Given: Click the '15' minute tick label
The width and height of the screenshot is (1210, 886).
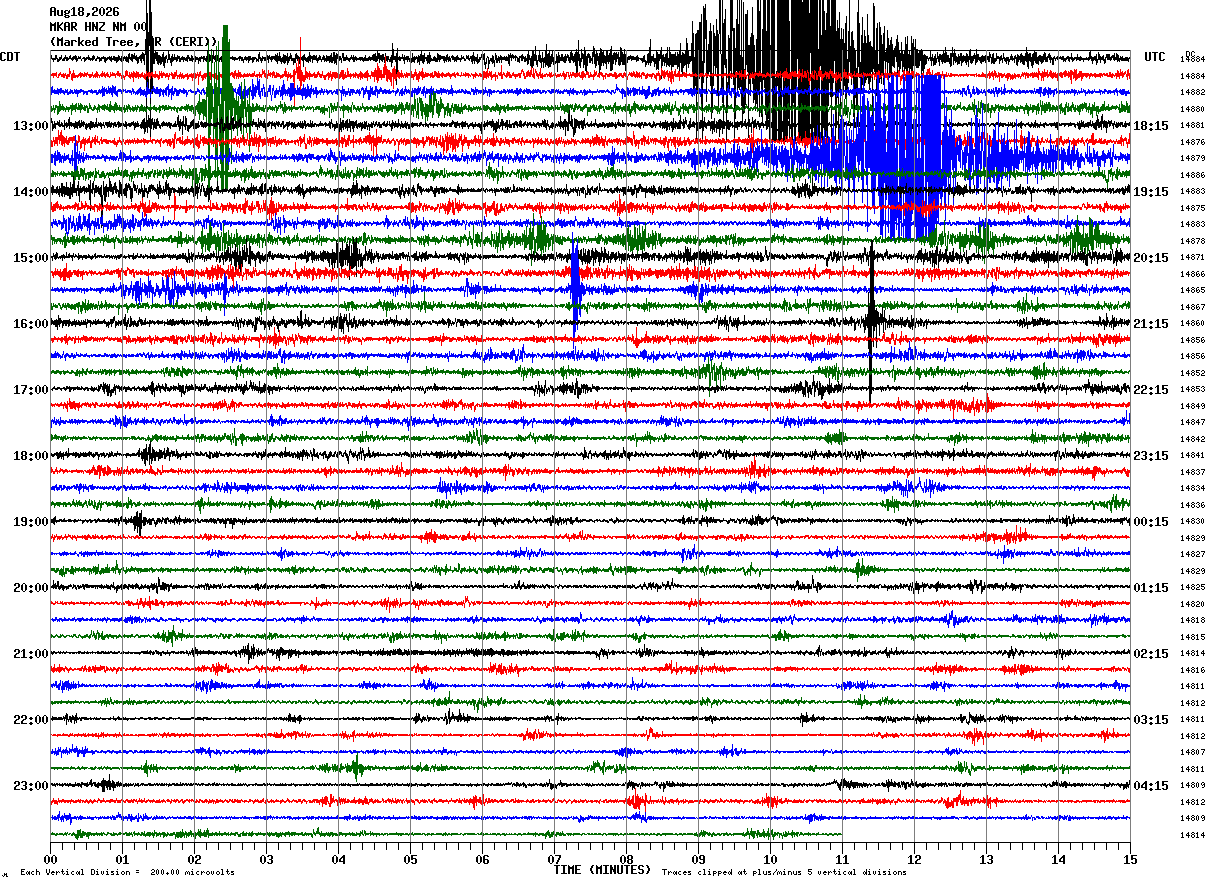Looking at the screenshot, I should pos(1130,859).
